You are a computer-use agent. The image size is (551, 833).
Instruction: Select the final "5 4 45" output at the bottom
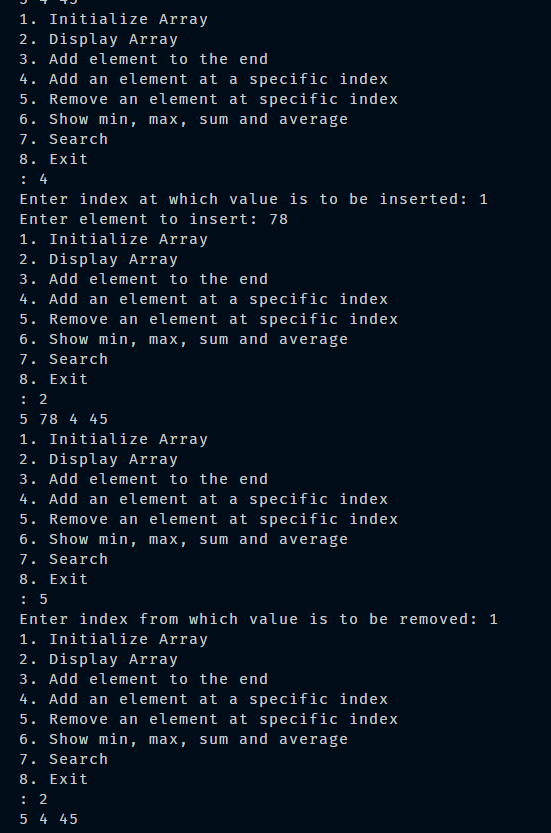tap(49, 819)
